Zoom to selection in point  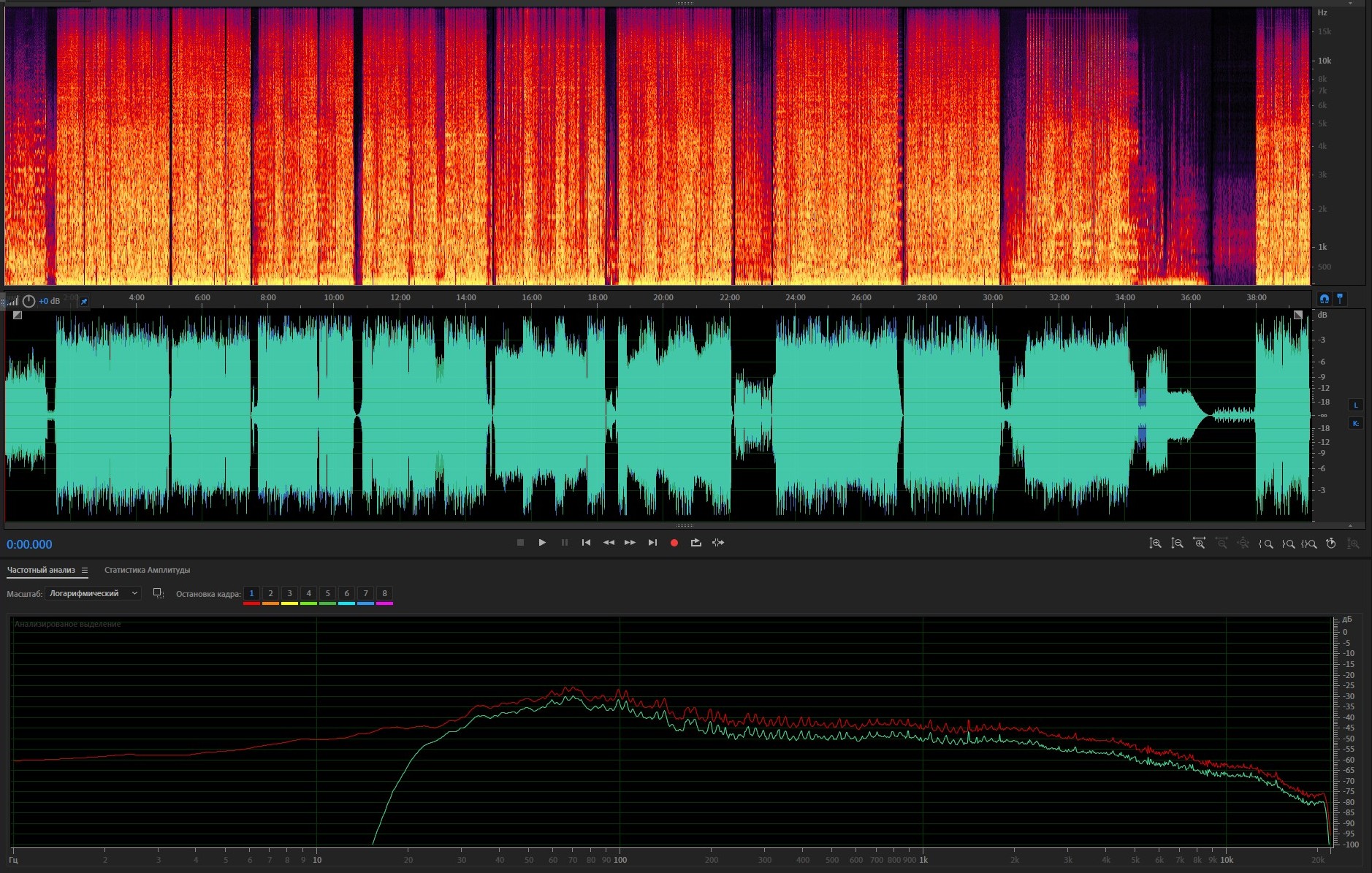click(x=1266, y=544)
